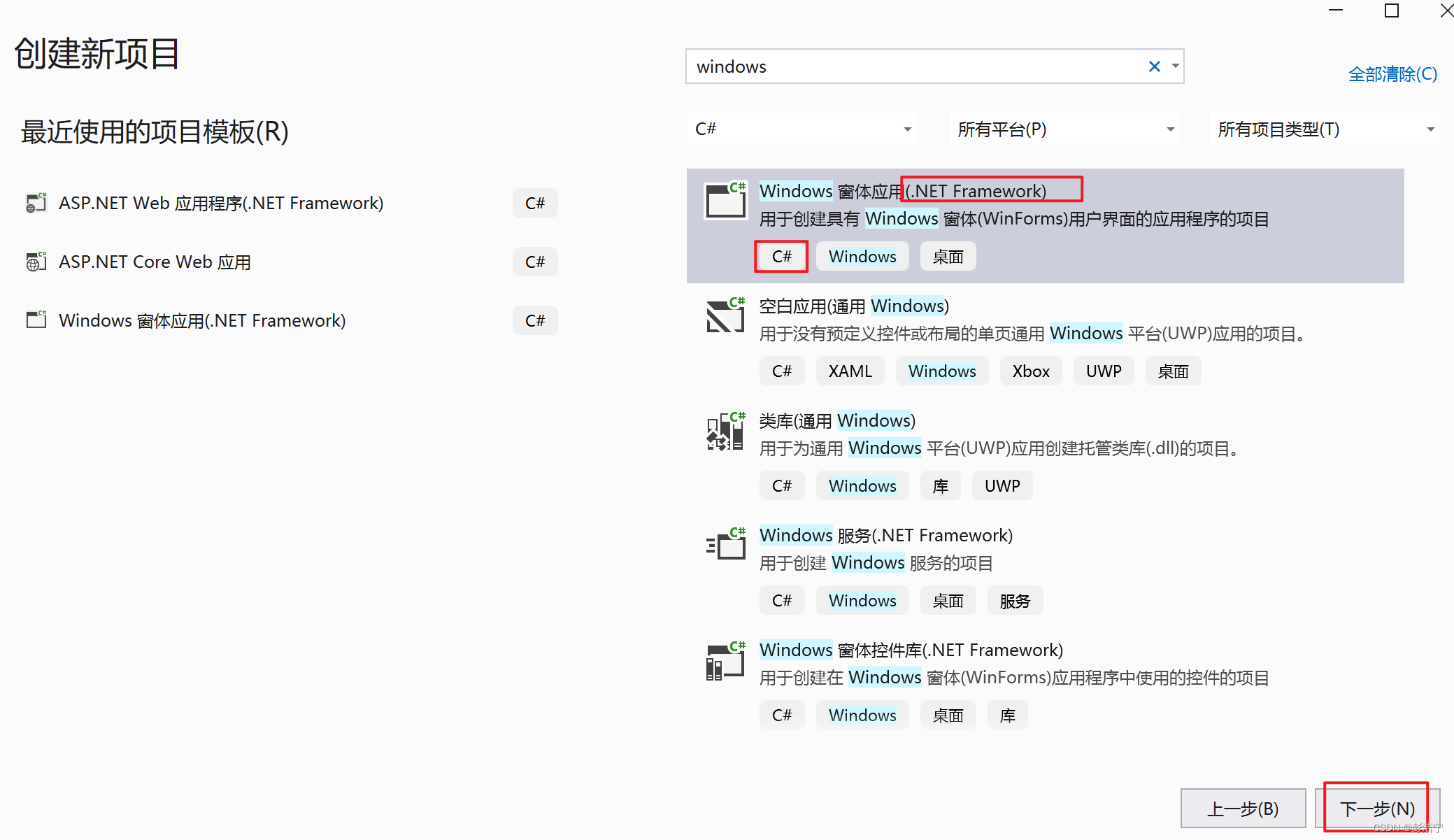Click the ASP.NET Web 应用程序 recent template icon
Viewport: 1454px width, 840px height.
35,202
